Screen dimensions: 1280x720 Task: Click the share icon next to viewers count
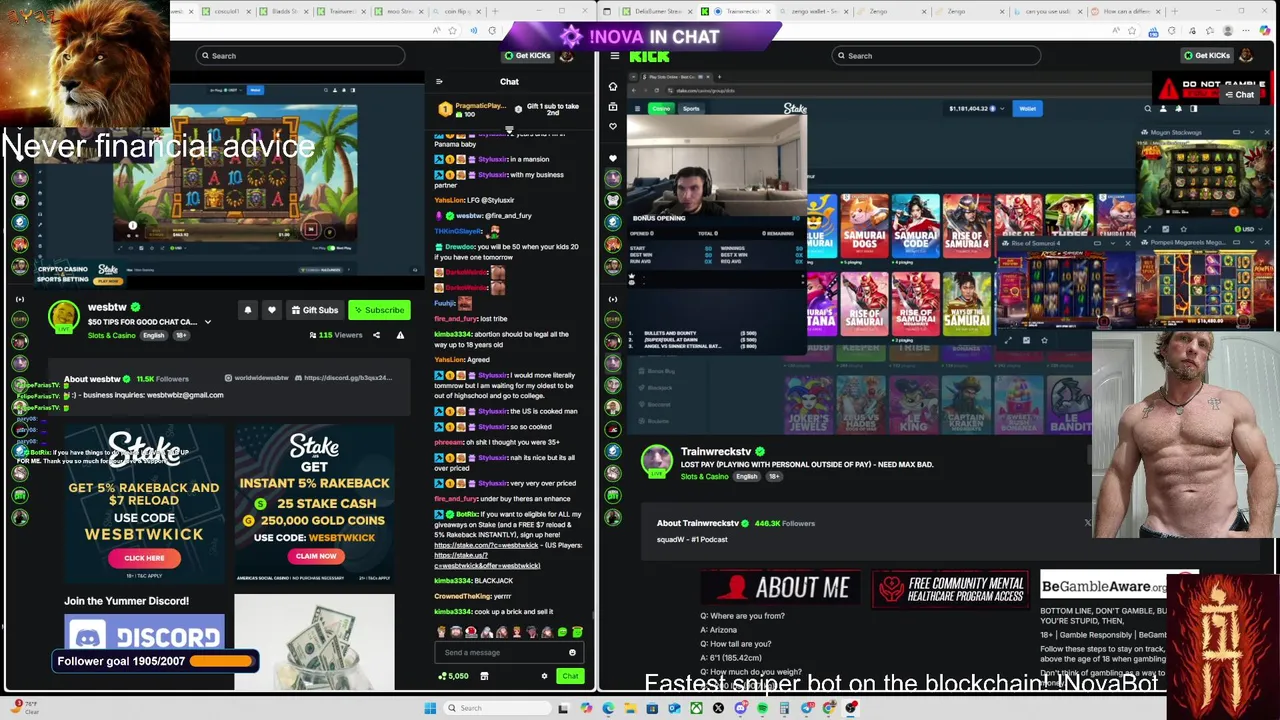pyautogui.click(x=376, y=335)
